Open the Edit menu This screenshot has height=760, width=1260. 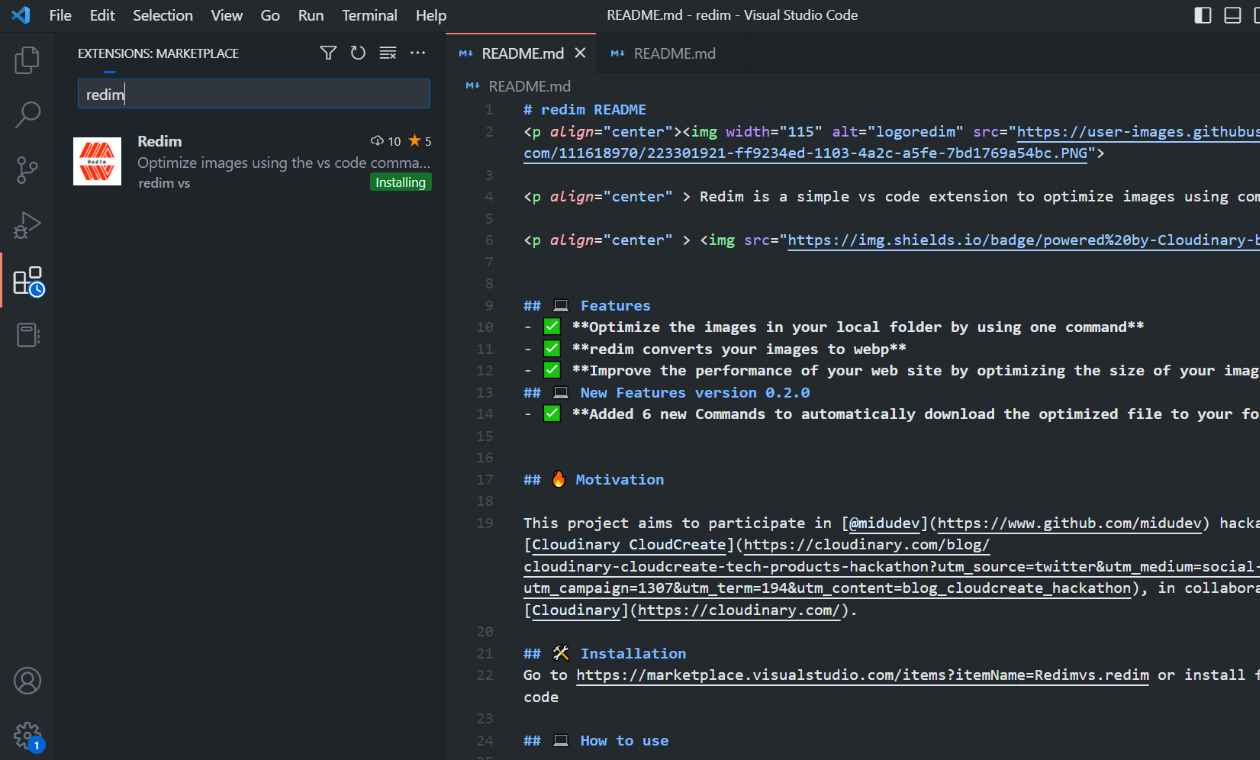click(102, 15)
